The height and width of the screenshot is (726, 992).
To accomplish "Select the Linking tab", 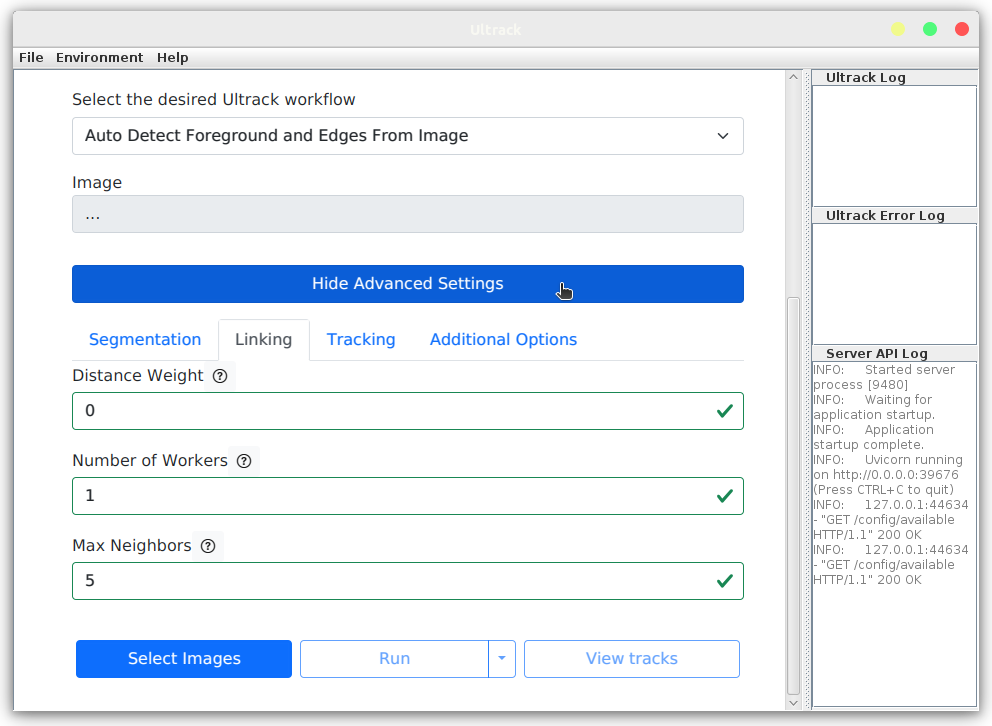I will pos(264,340).
